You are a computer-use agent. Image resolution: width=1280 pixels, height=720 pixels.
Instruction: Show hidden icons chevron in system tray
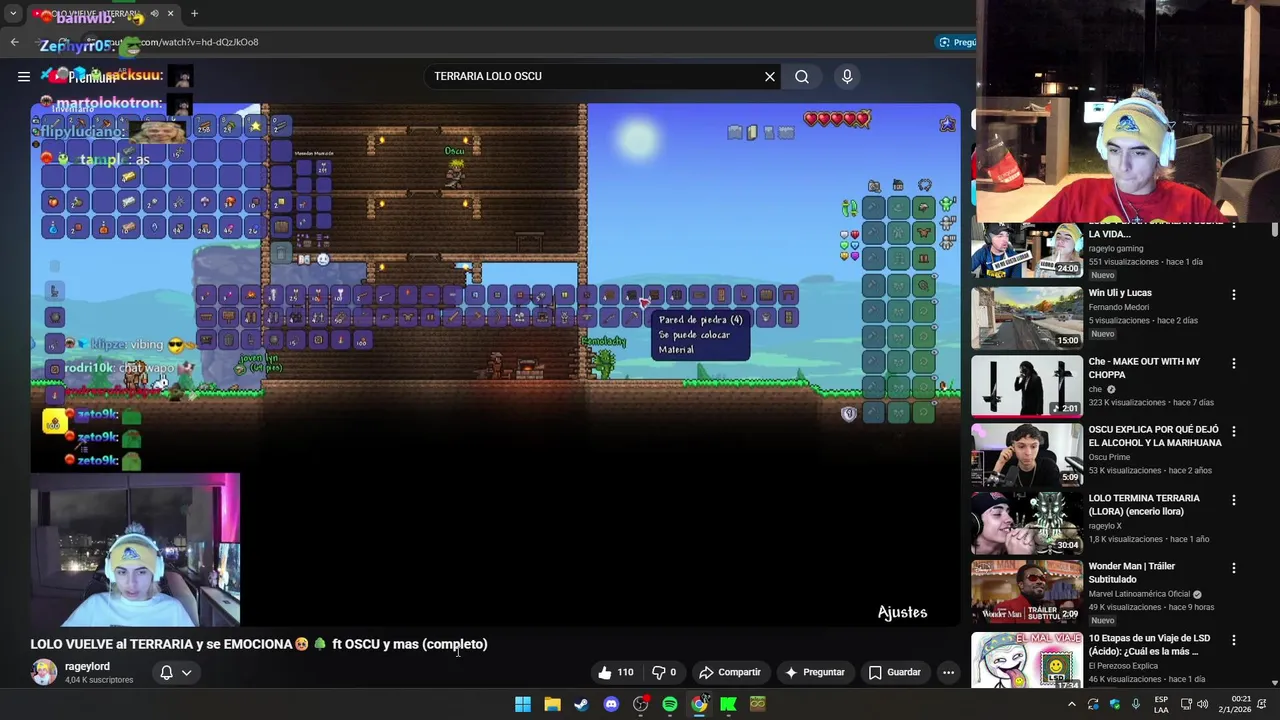pos(1071,704)
